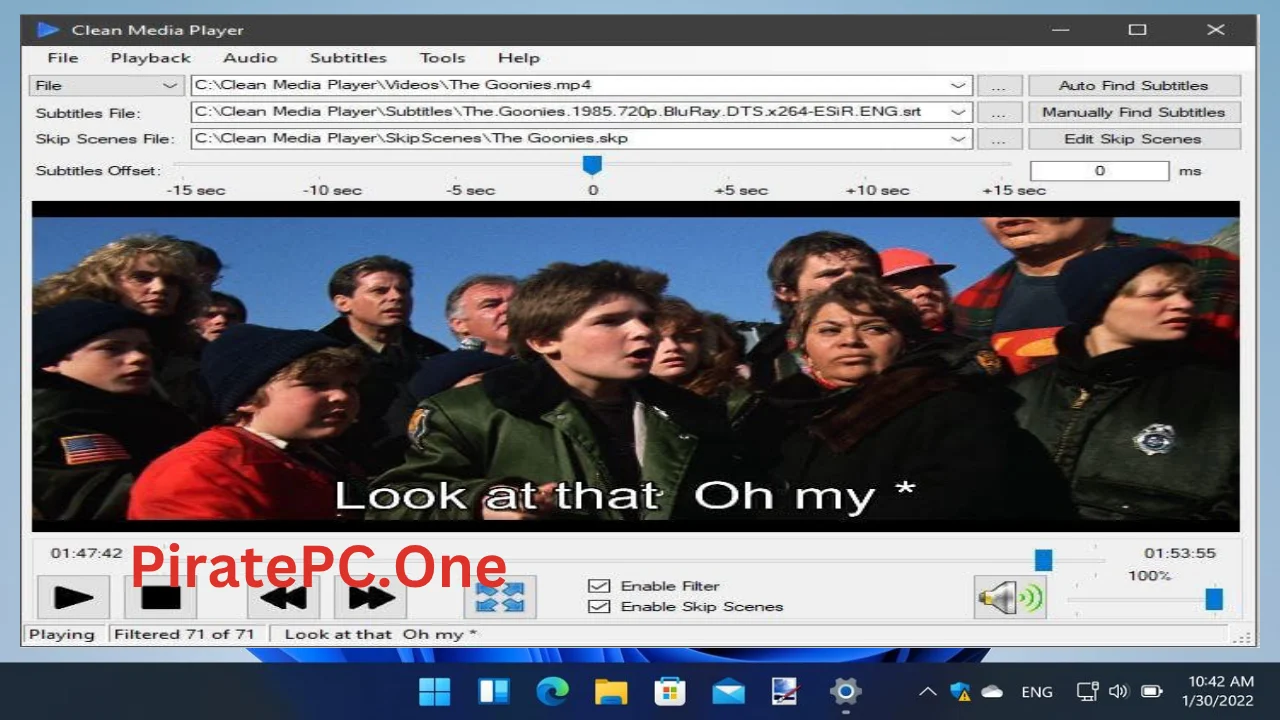Click the +15 sec offset label
This screenshot has height=720, width=1280.
tap(1014, 190)
